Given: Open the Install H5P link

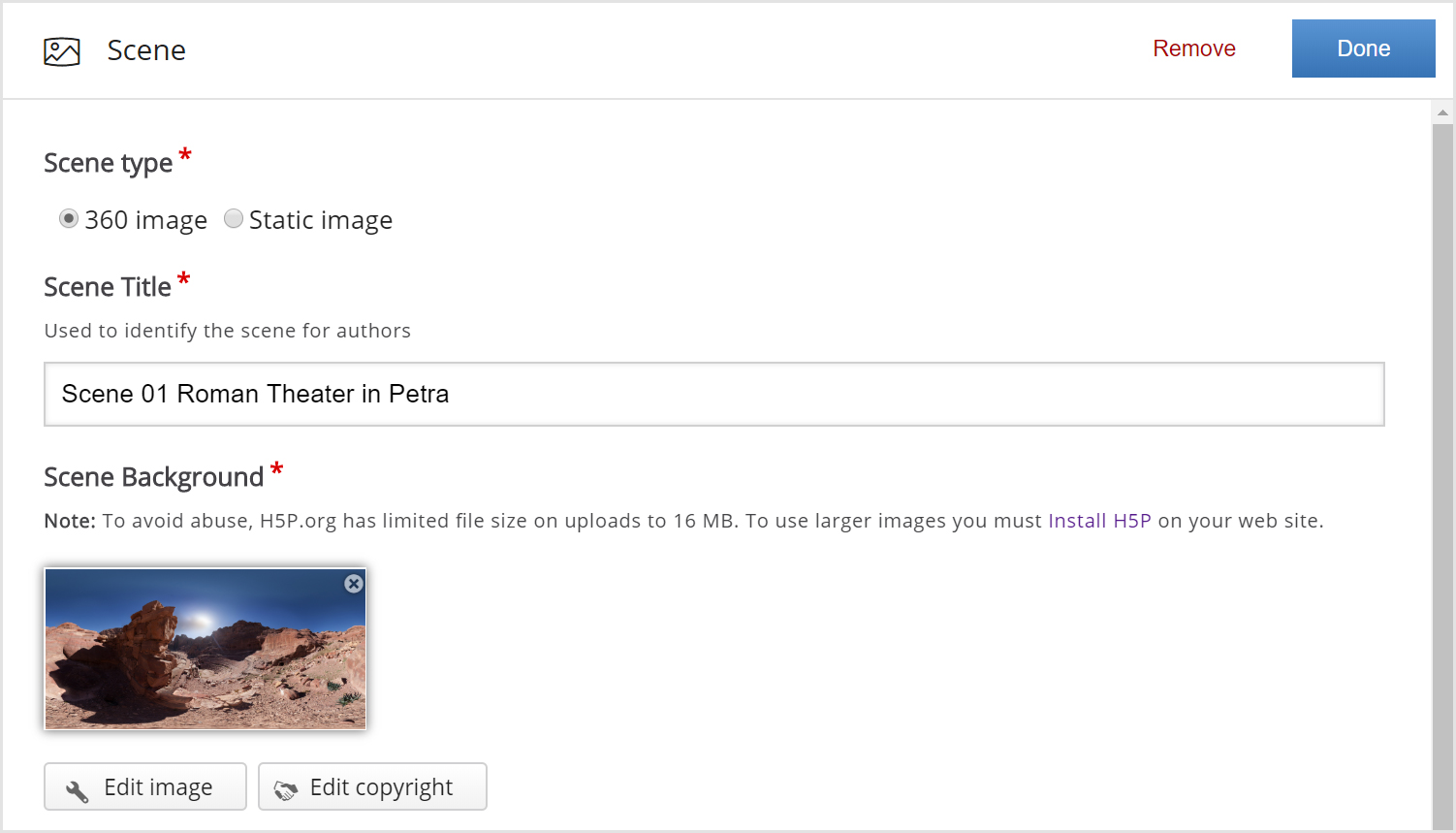Looking at the screenshot, I should pos(1099,521).
